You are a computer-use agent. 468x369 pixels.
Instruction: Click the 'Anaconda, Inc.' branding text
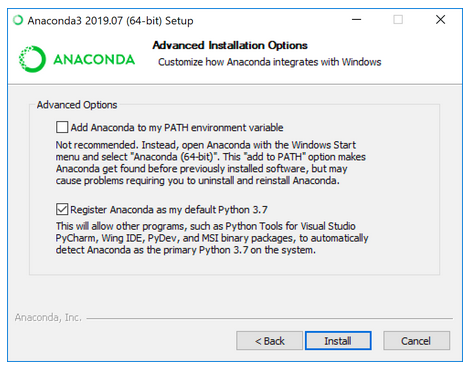click(x=48, y=317)
